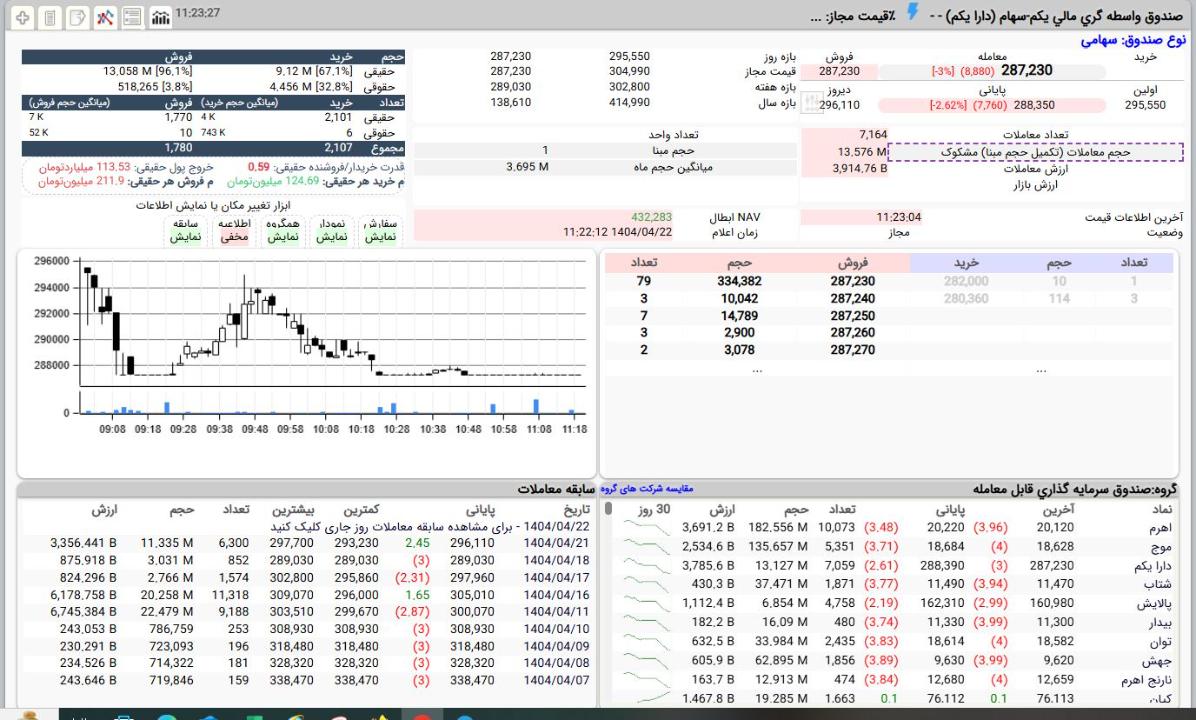Open the bar chart icon in toolbar
The height and width of the screenshot is (720, 1196).
pos(159,19)
